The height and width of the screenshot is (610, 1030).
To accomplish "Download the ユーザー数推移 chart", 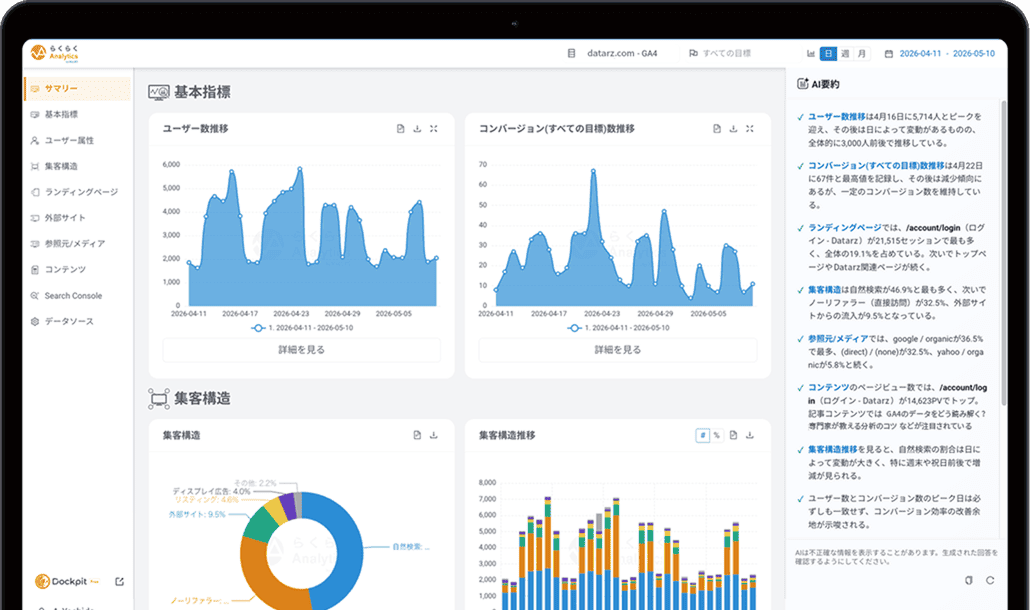I will [417, 129].
